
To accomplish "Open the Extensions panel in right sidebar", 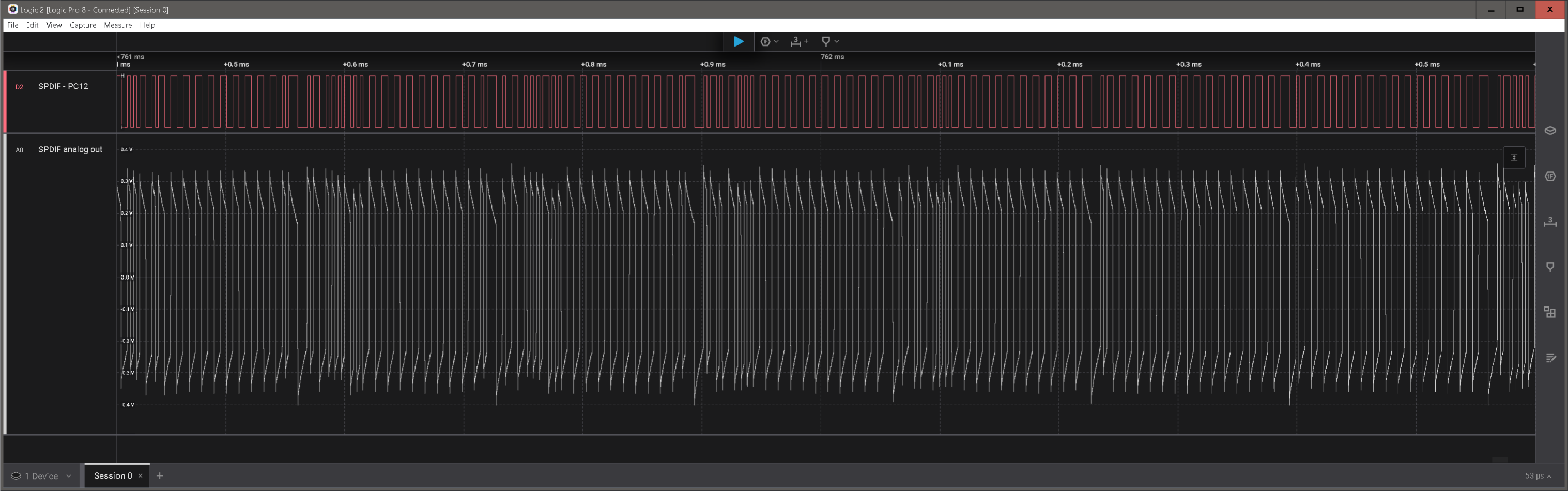I will [1550, 312].
